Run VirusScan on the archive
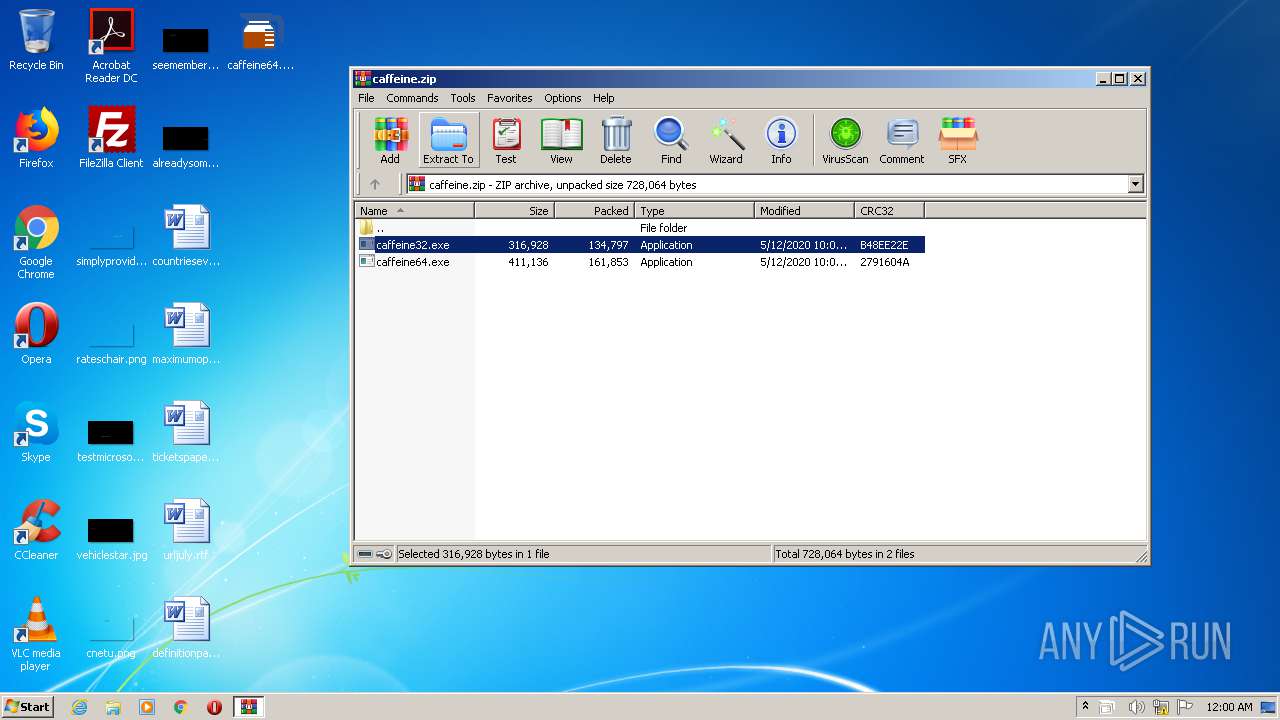Viewport: 1280px width, 720px height. [x=845, y=140]
